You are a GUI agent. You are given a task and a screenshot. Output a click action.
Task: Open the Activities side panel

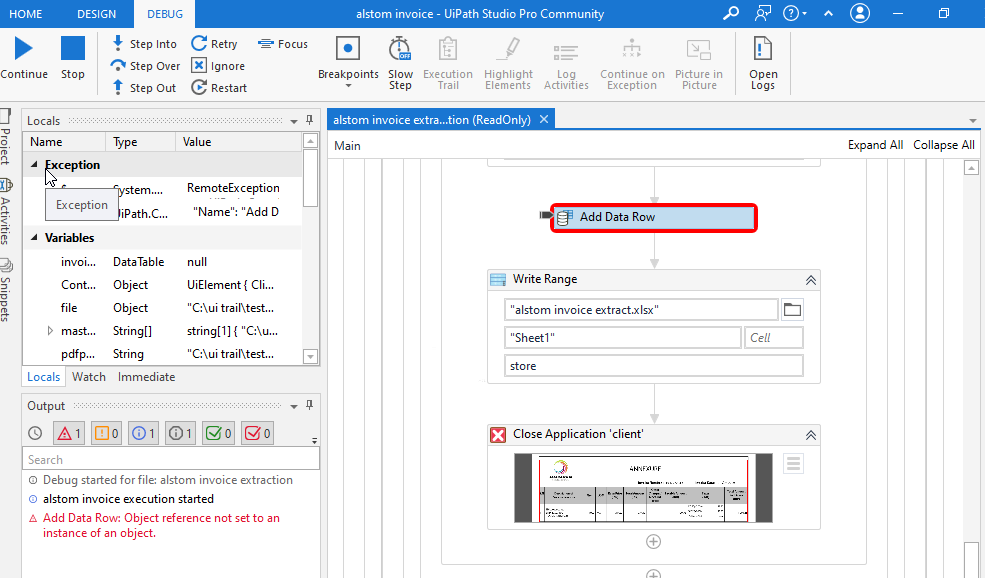(x=6, y=212)
